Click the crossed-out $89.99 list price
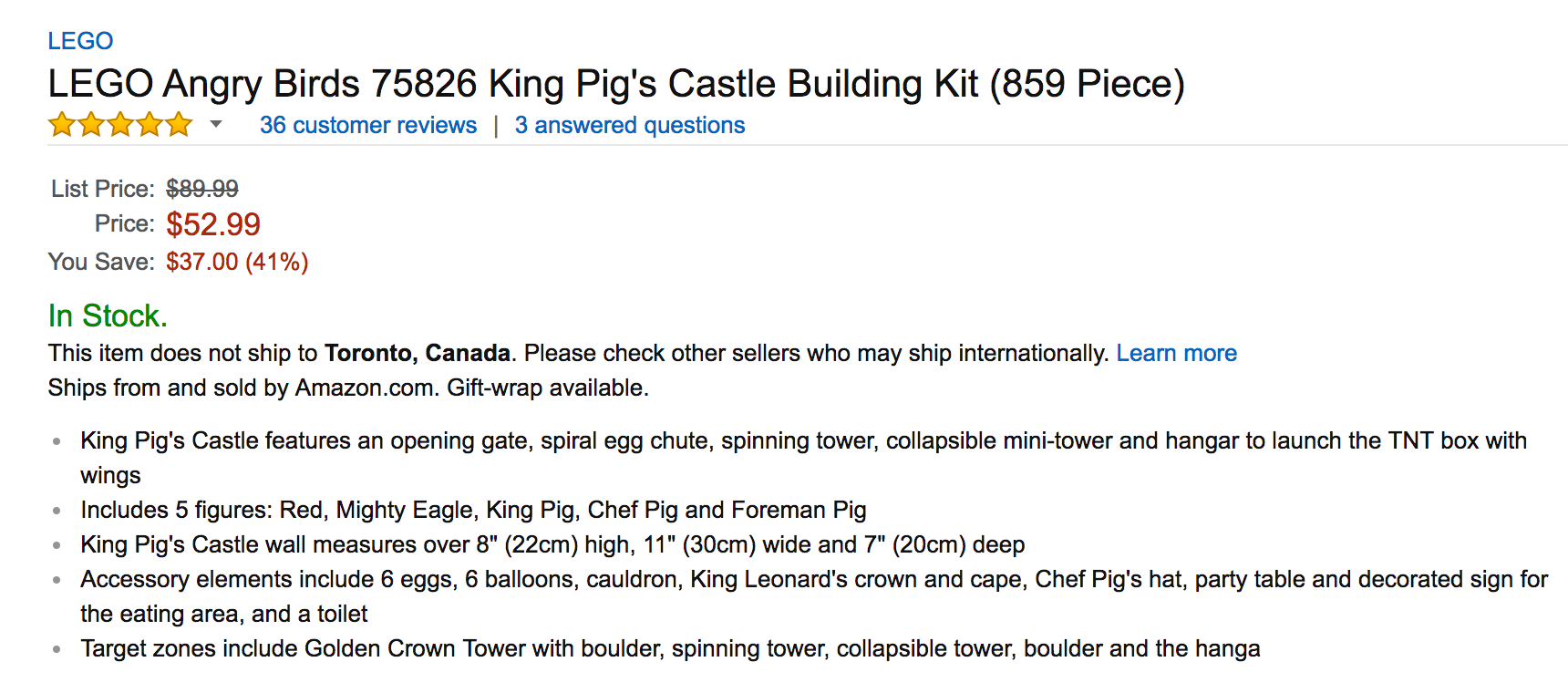This screenshot has width=1568, height=693. (x=201, y=189)
